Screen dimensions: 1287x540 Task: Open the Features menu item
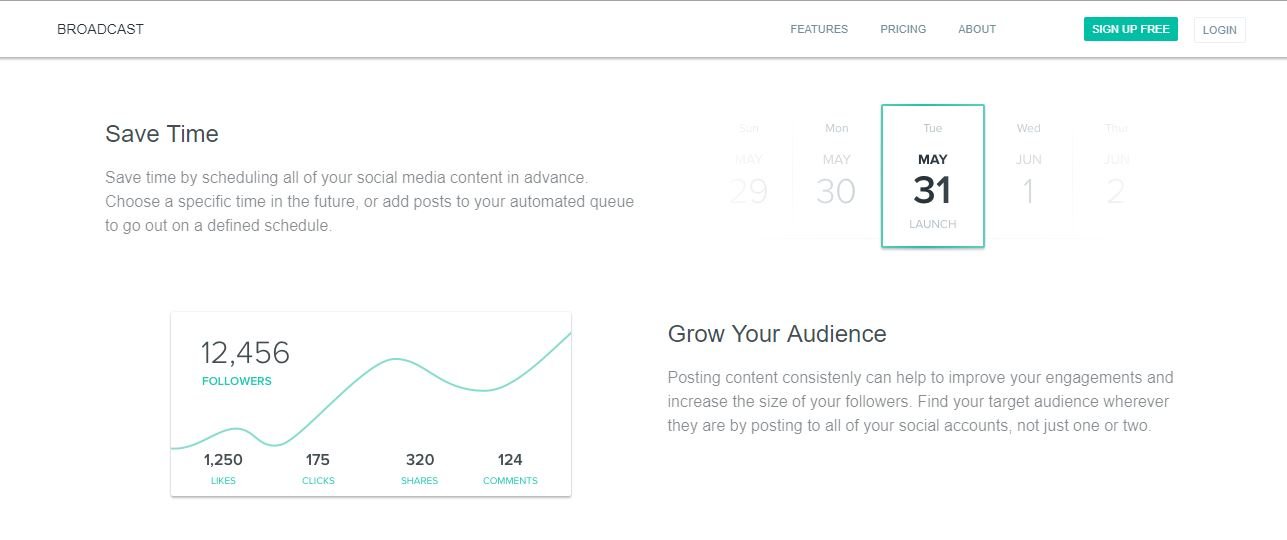[x=819, y=29]
